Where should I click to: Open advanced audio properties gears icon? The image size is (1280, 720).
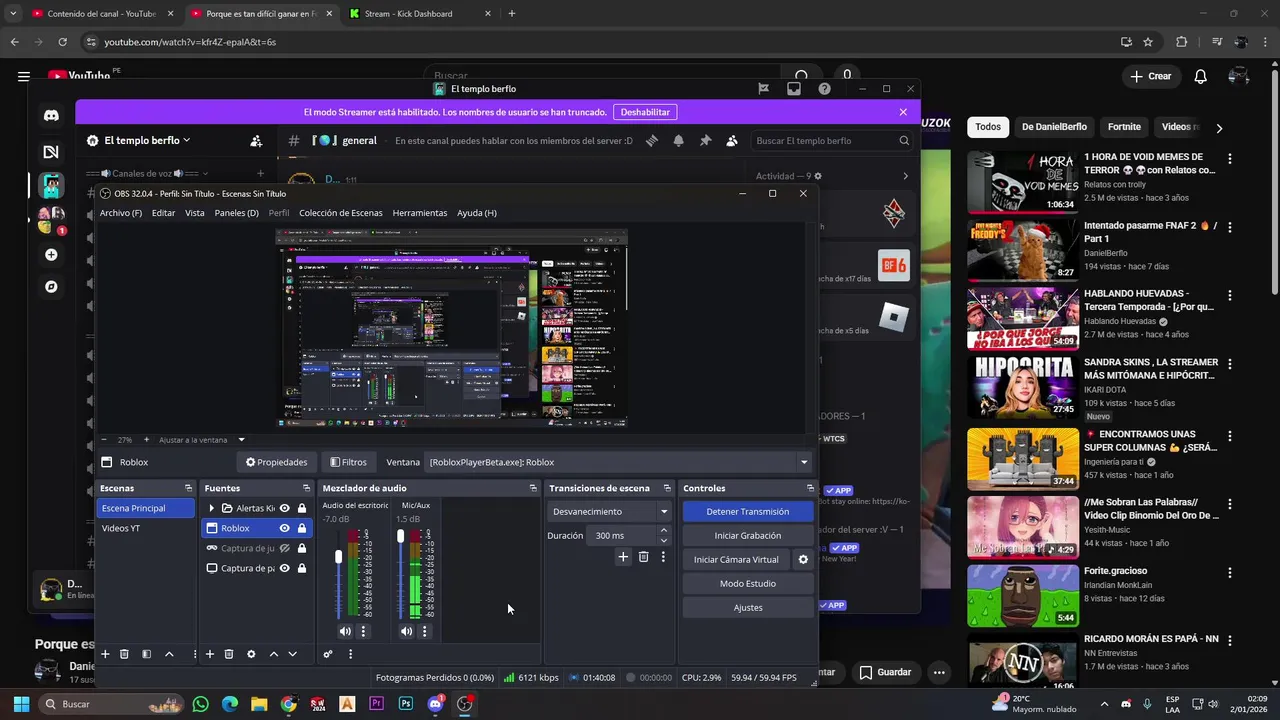327,654
